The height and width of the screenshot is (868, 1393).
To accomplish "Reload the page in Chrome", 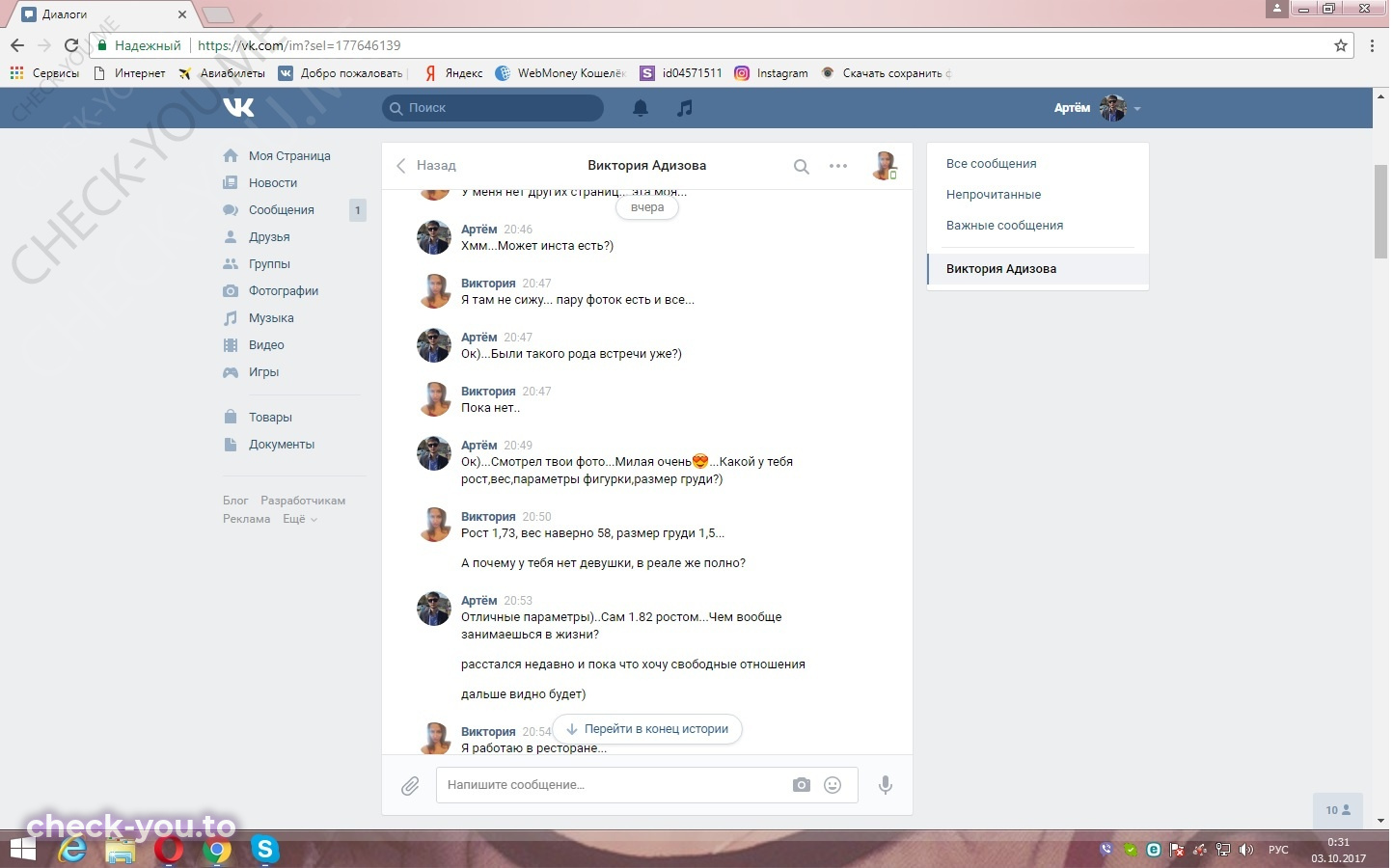I will click(70, 45).
